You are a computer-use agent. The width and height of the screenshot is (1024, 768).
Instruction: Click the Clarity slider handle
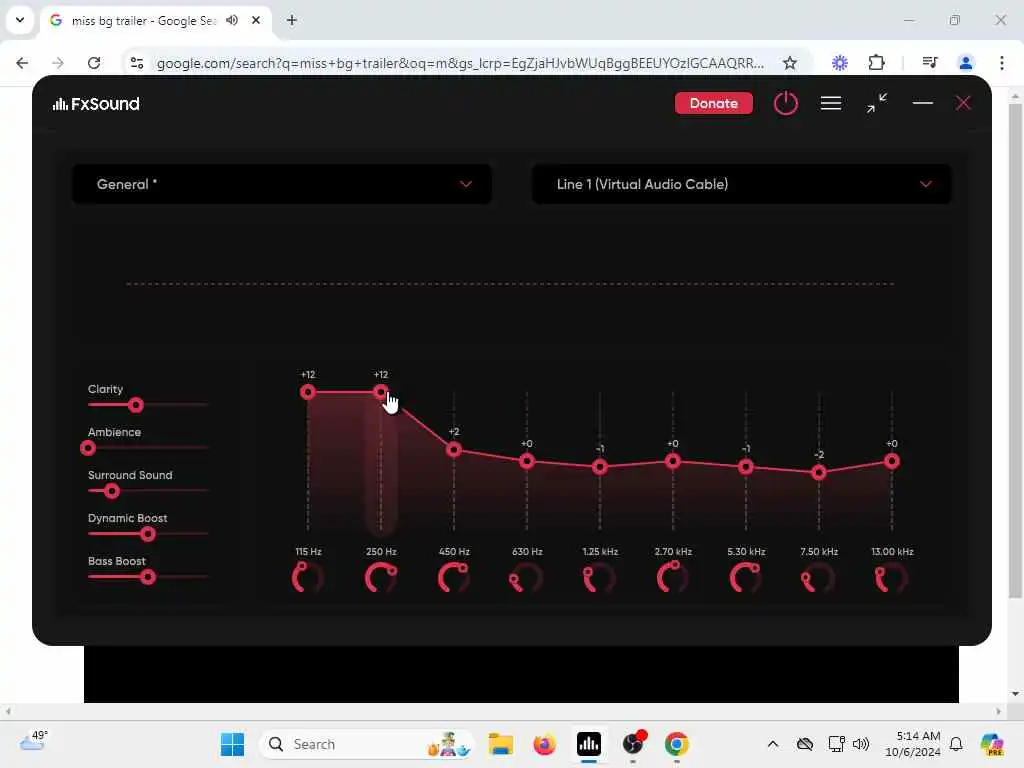point(135,406)
